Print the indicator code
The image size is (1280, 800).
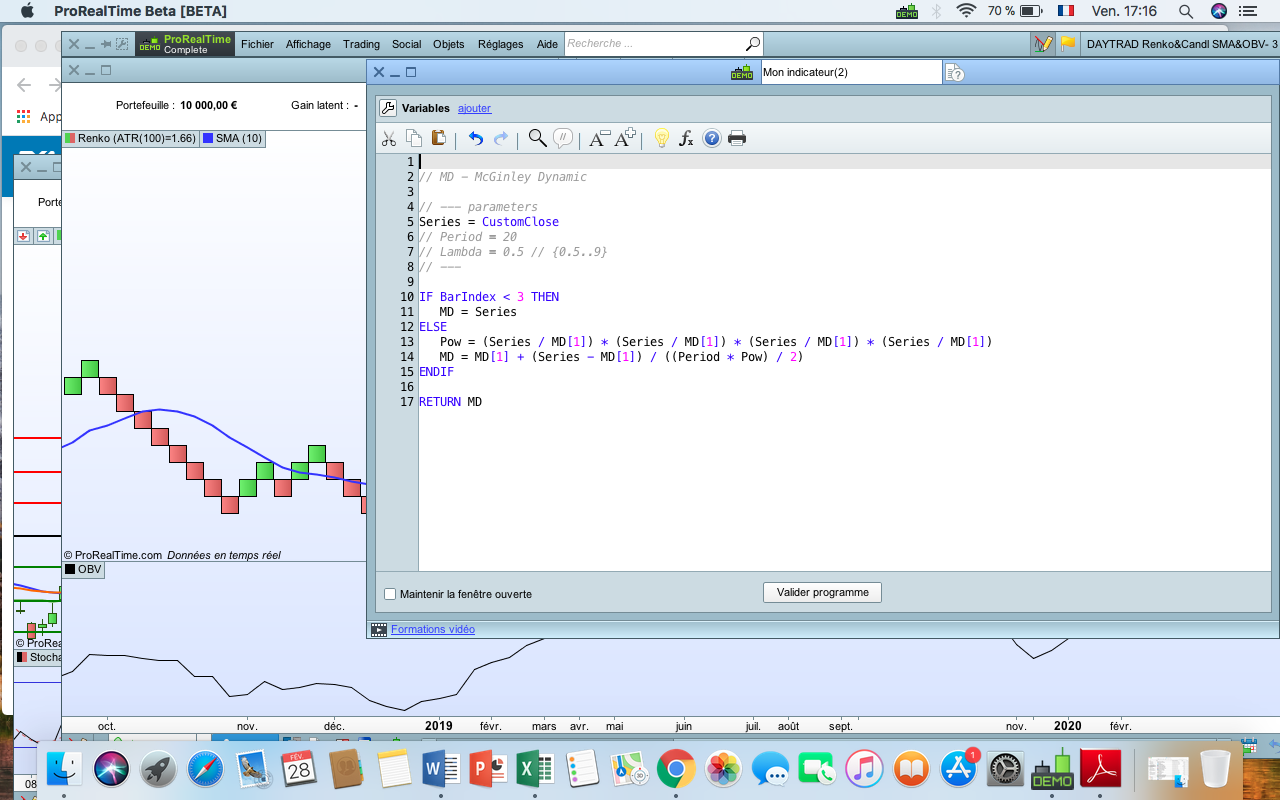737,139
